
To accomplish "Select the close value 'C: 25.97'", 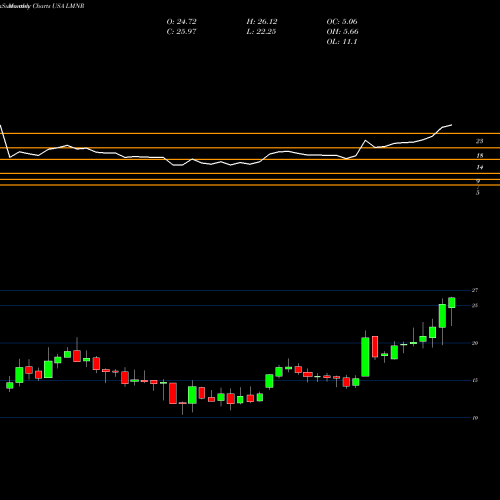I will click(181, 32).
